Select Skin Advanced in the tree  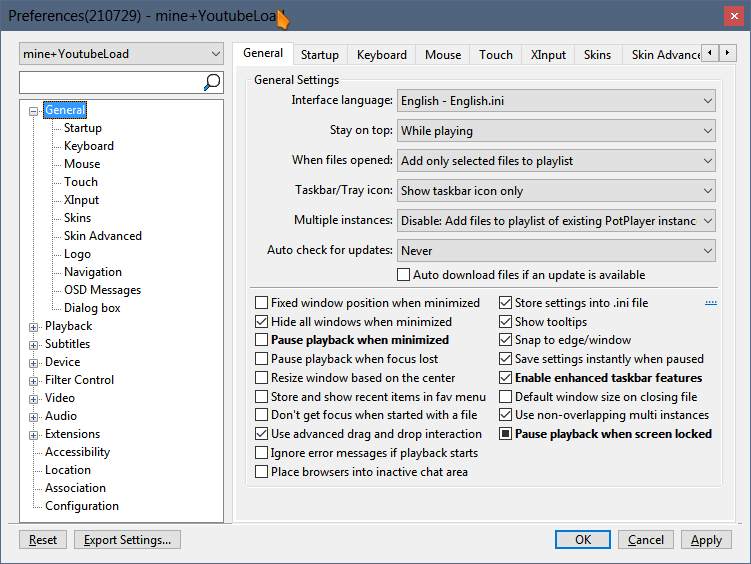(x=103, y=236)
